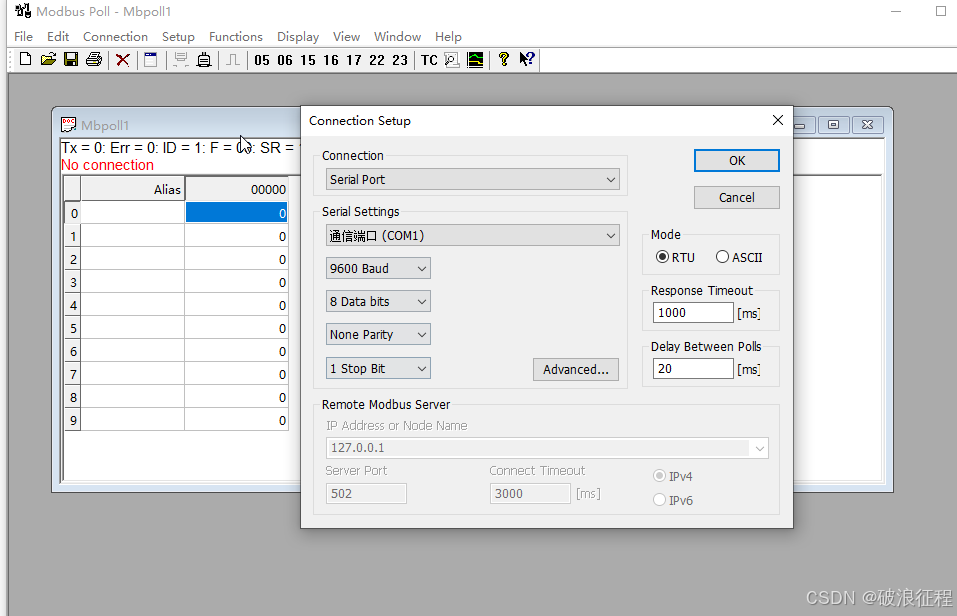This screenshot has height=616, width=957.
Task: Click the TC test center button
Action: (429, 60)
